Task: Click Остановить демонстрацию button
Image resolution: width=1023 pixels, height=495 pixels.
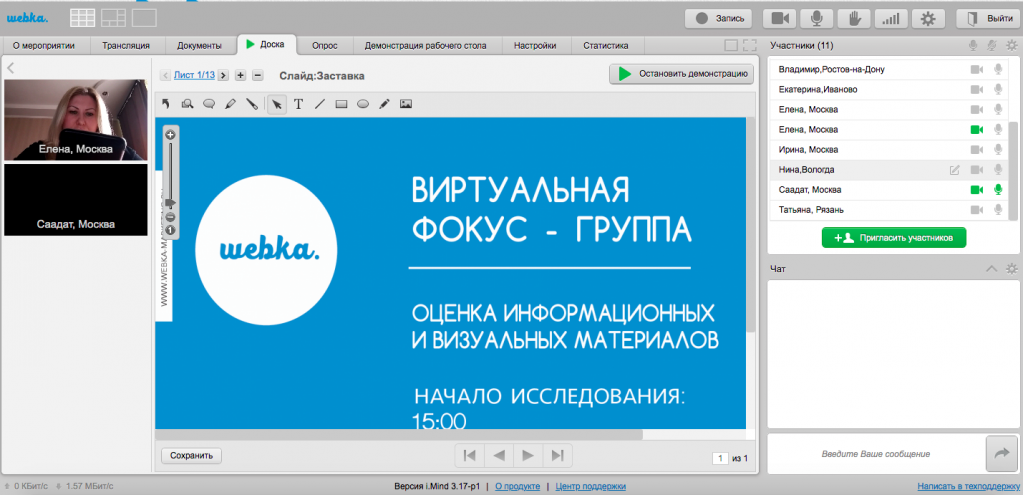Action: (x=681, y=74)
